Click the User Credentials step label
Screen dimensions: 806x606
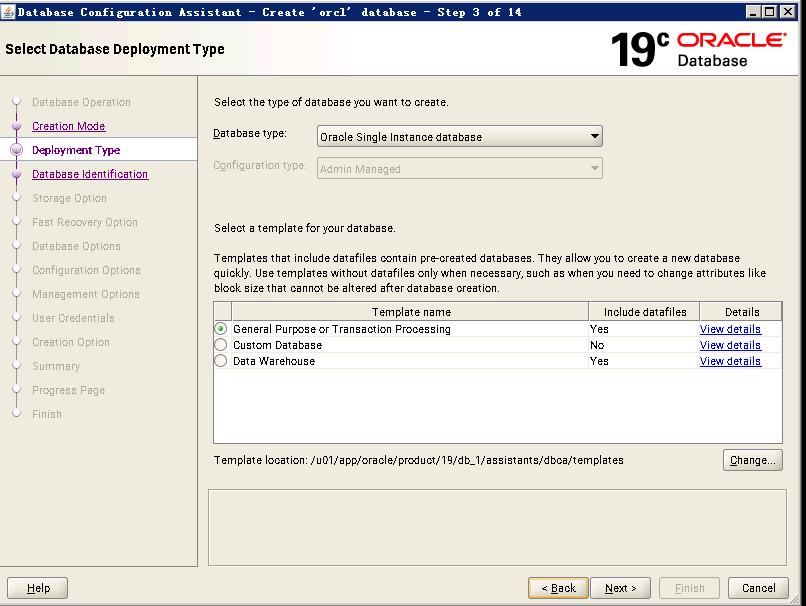74,318
